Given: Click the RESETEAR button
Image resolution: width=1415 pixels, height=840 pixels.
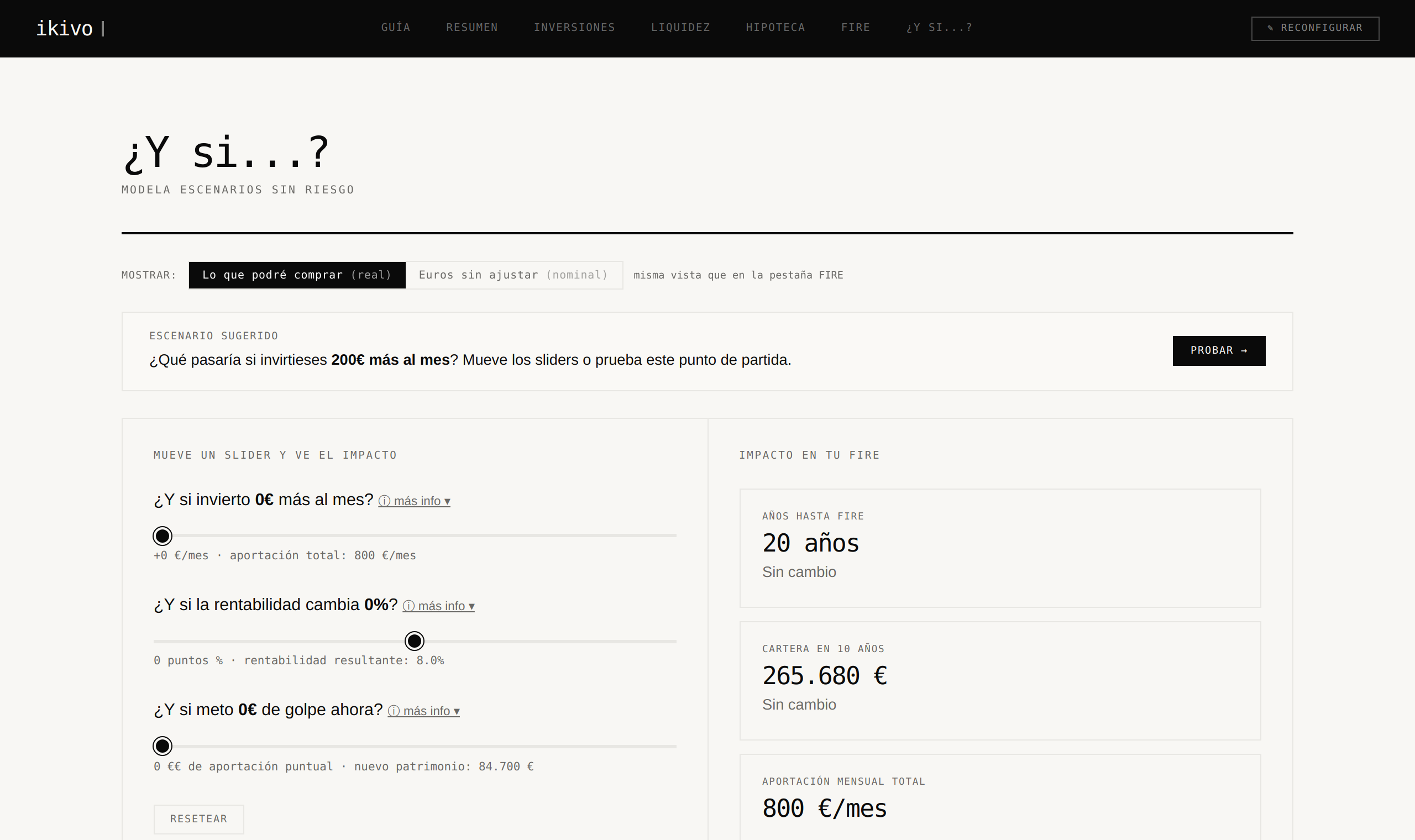Looking at the screenshot, I should click(x=198, y=819).
